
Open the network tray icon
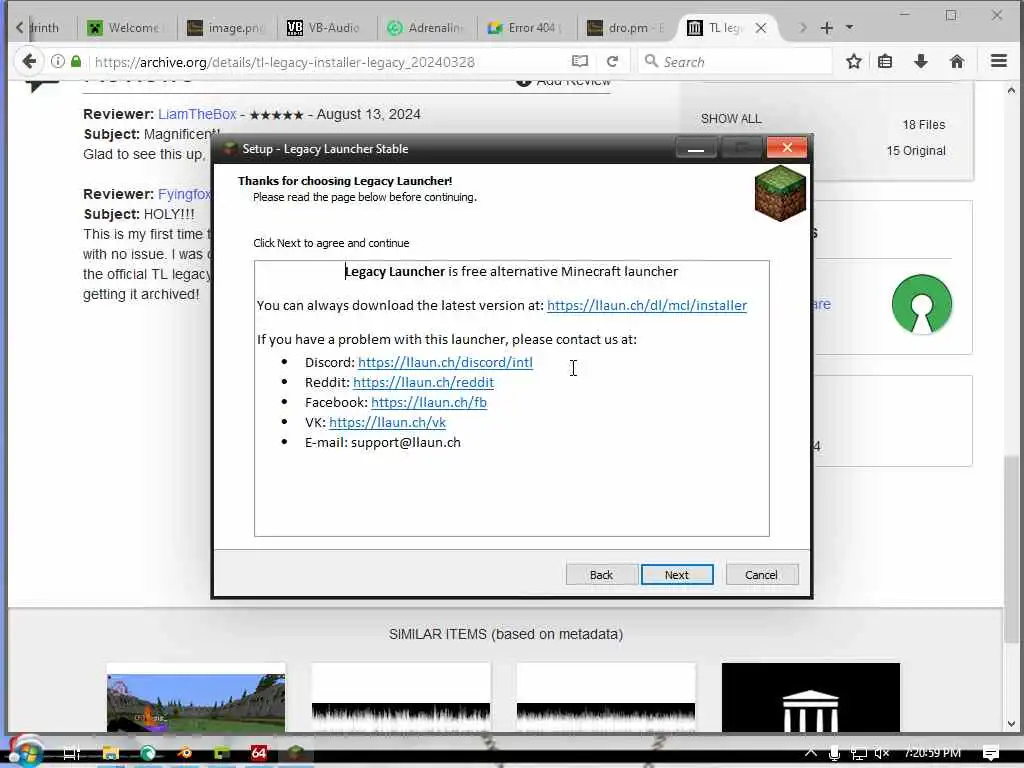859,753
